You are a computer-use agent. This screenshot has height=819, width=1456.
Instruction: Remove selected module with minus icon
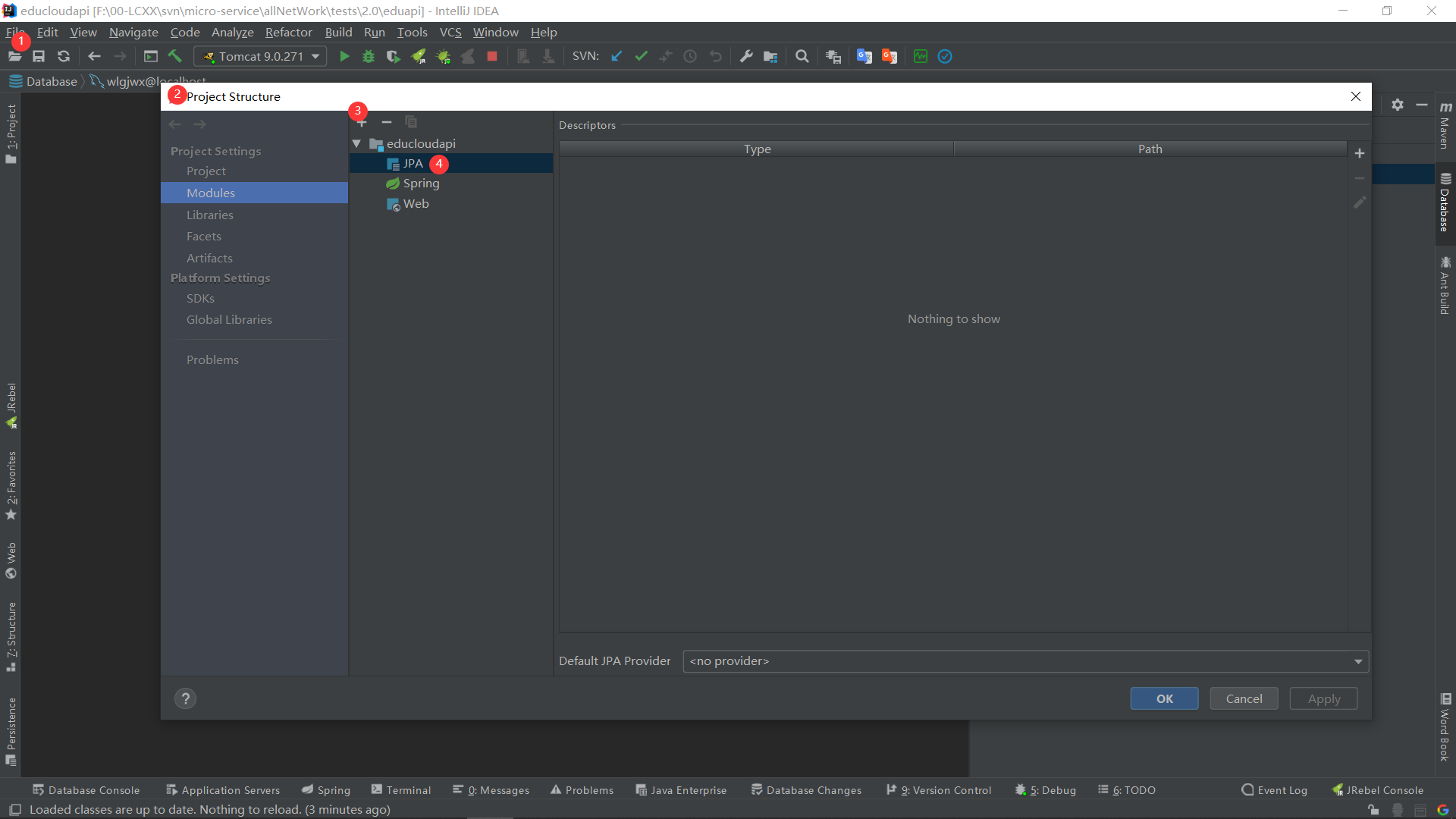387,122
